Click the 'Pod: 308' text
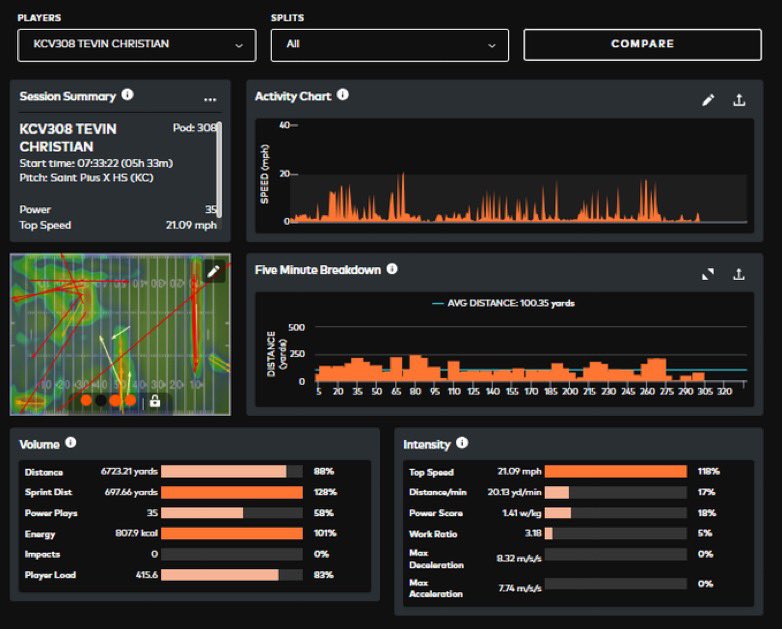The image size is (782, 629). point(195,128)
